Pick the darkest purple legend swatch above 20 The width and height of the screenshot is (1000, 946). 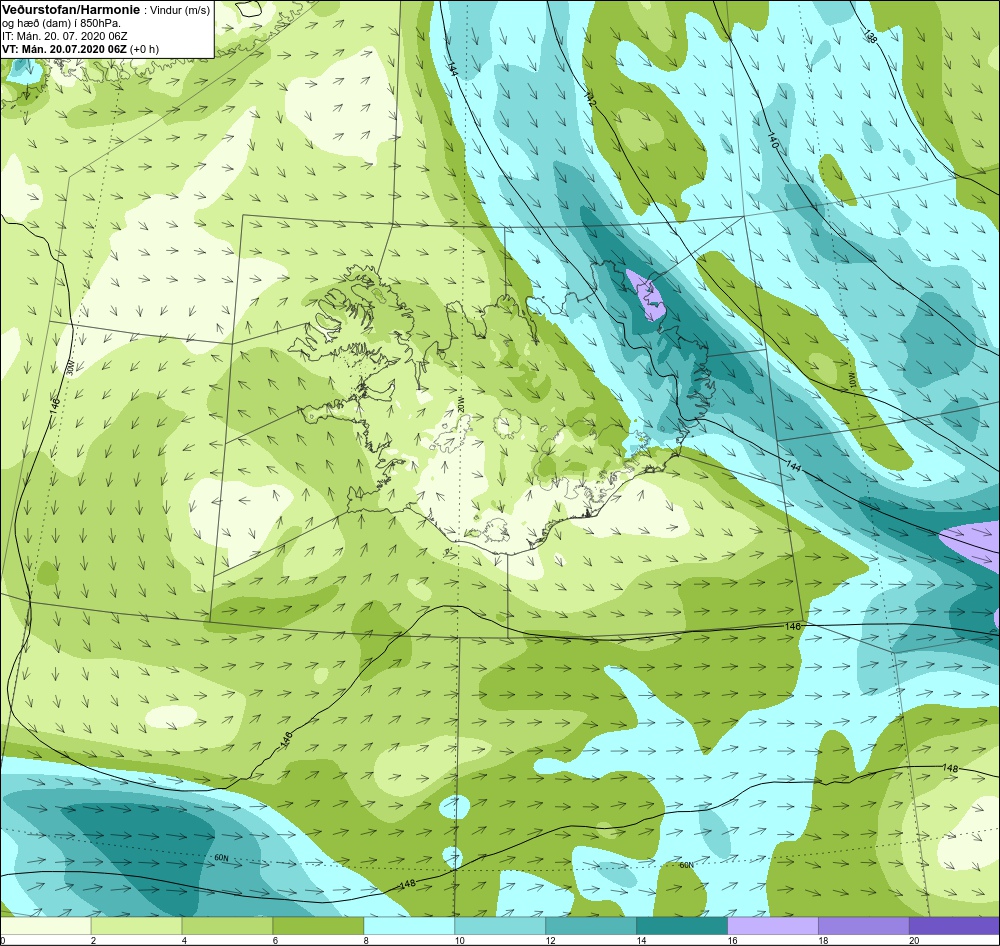[x=954, y=926]
